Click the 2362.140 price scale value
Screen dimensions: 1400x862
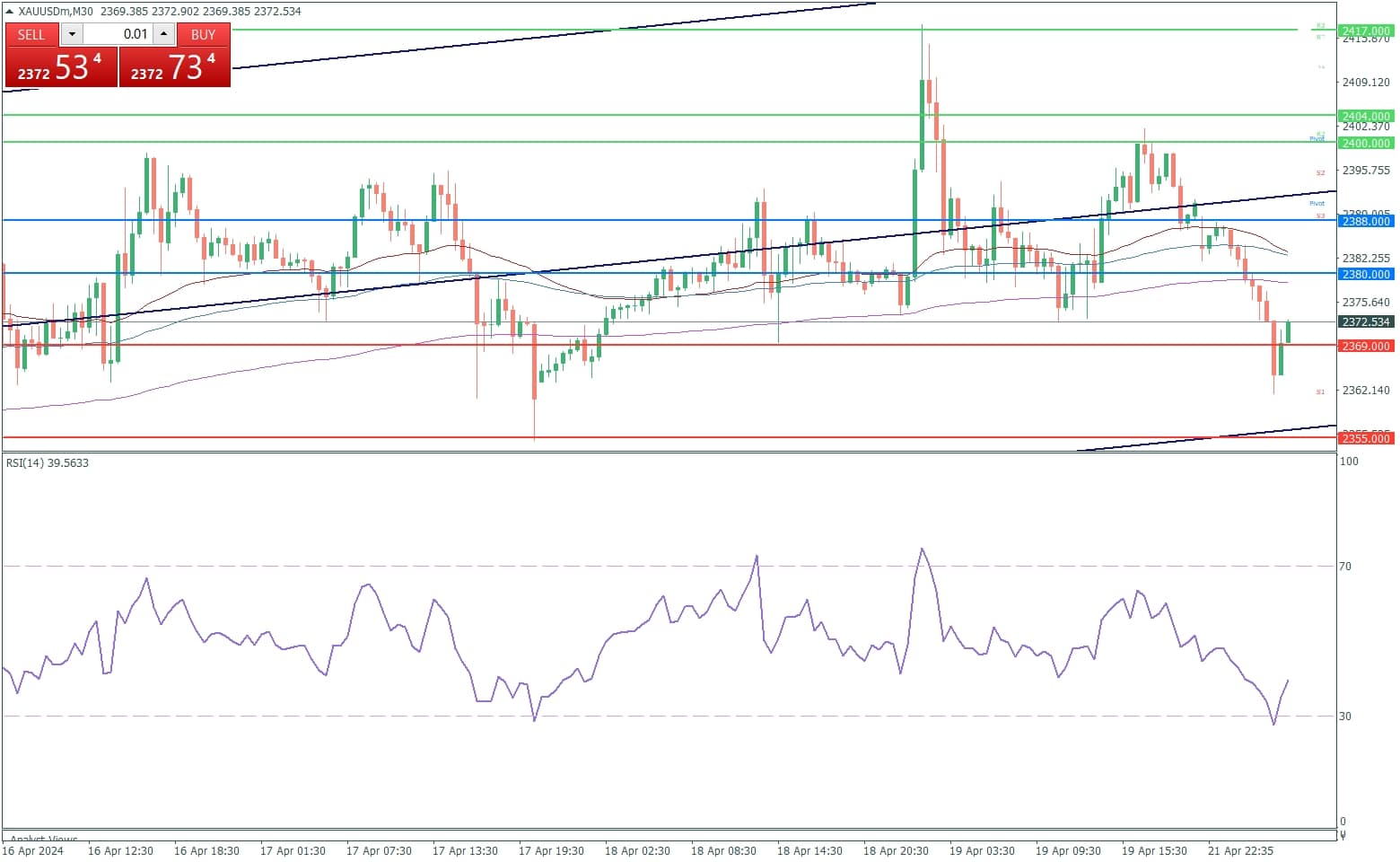click(1366, 390)
